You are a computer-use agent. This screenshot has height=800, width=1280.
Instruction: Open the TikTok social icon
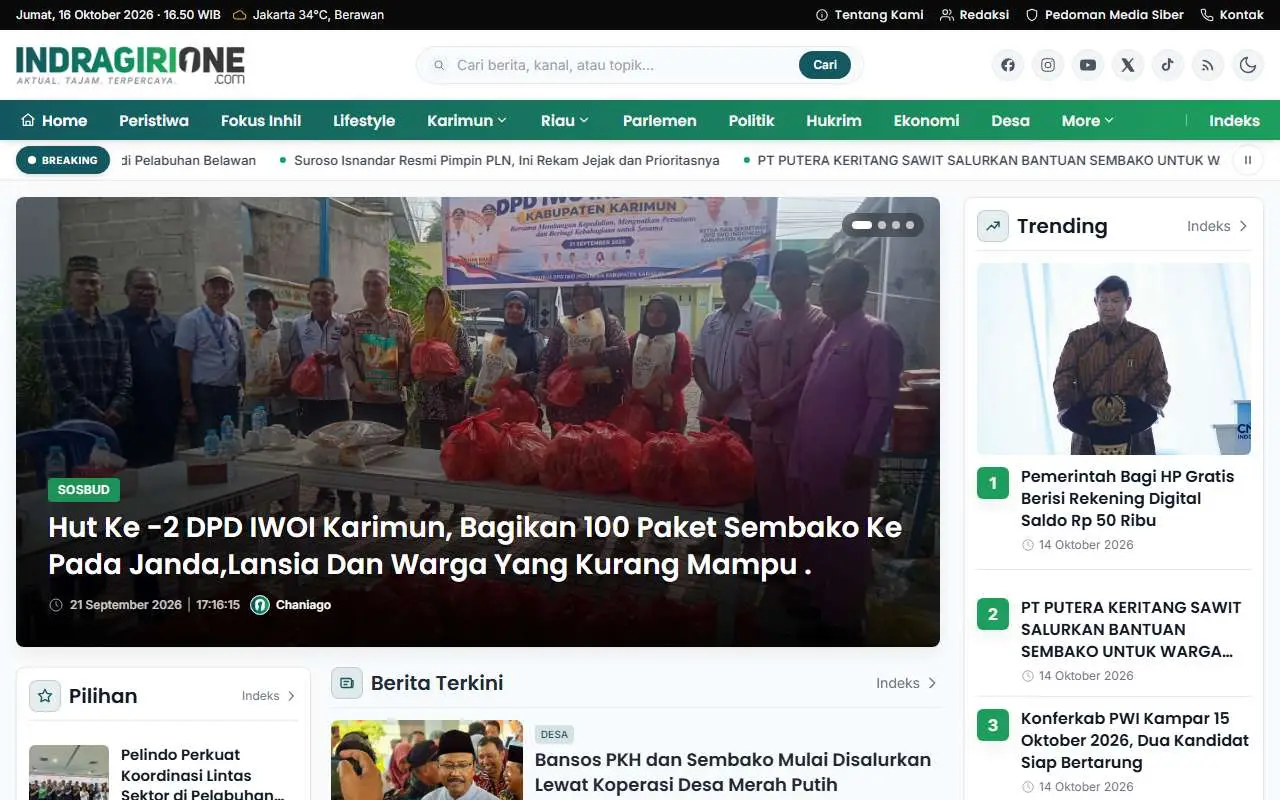[x=1168, y=65]
